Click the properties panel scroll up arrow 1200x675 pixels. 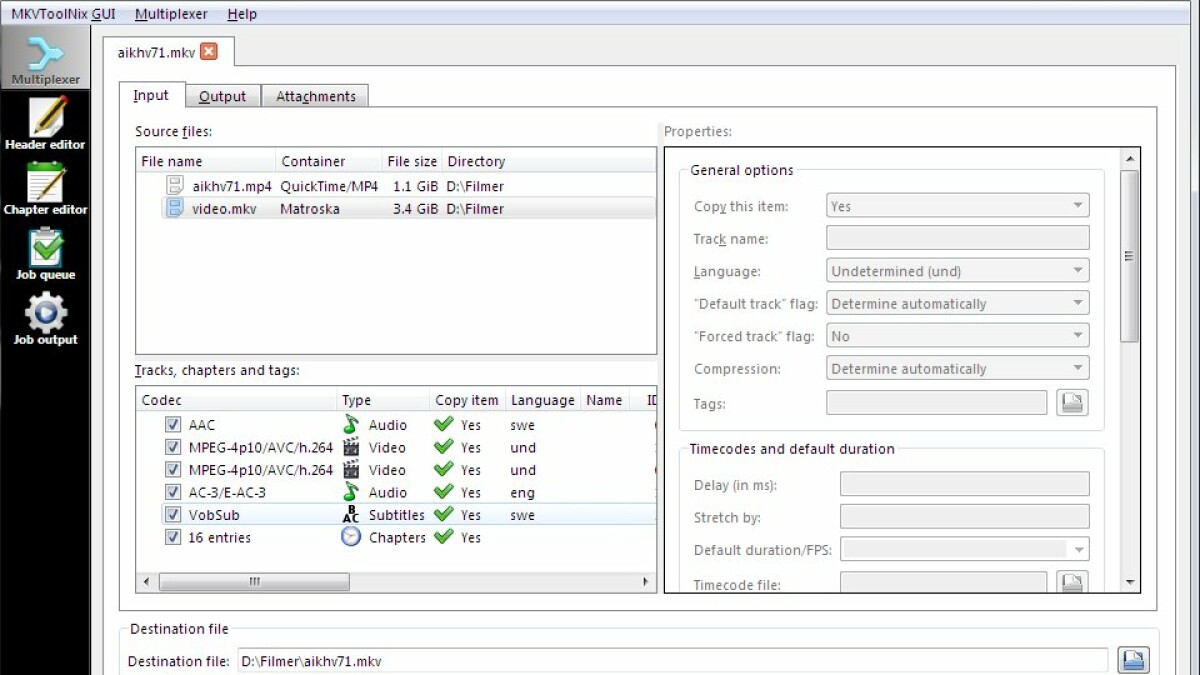click(1130, 158)
